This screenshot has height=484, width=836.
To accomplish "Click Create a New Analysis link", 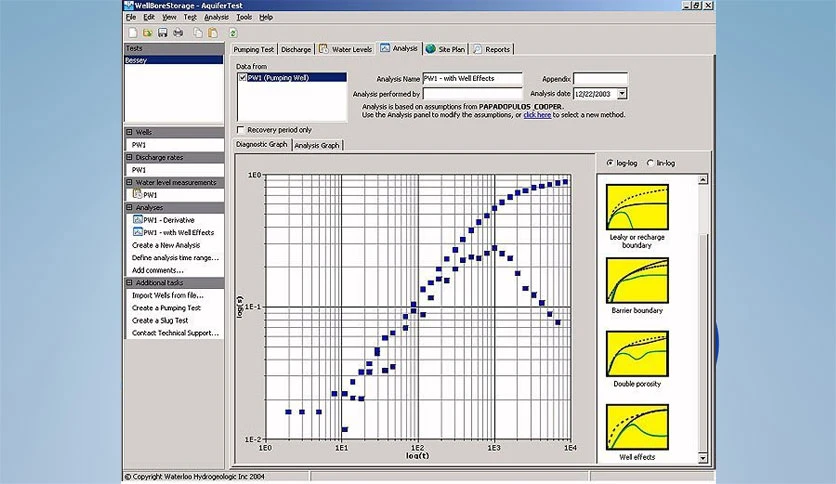I will (166, 245).
